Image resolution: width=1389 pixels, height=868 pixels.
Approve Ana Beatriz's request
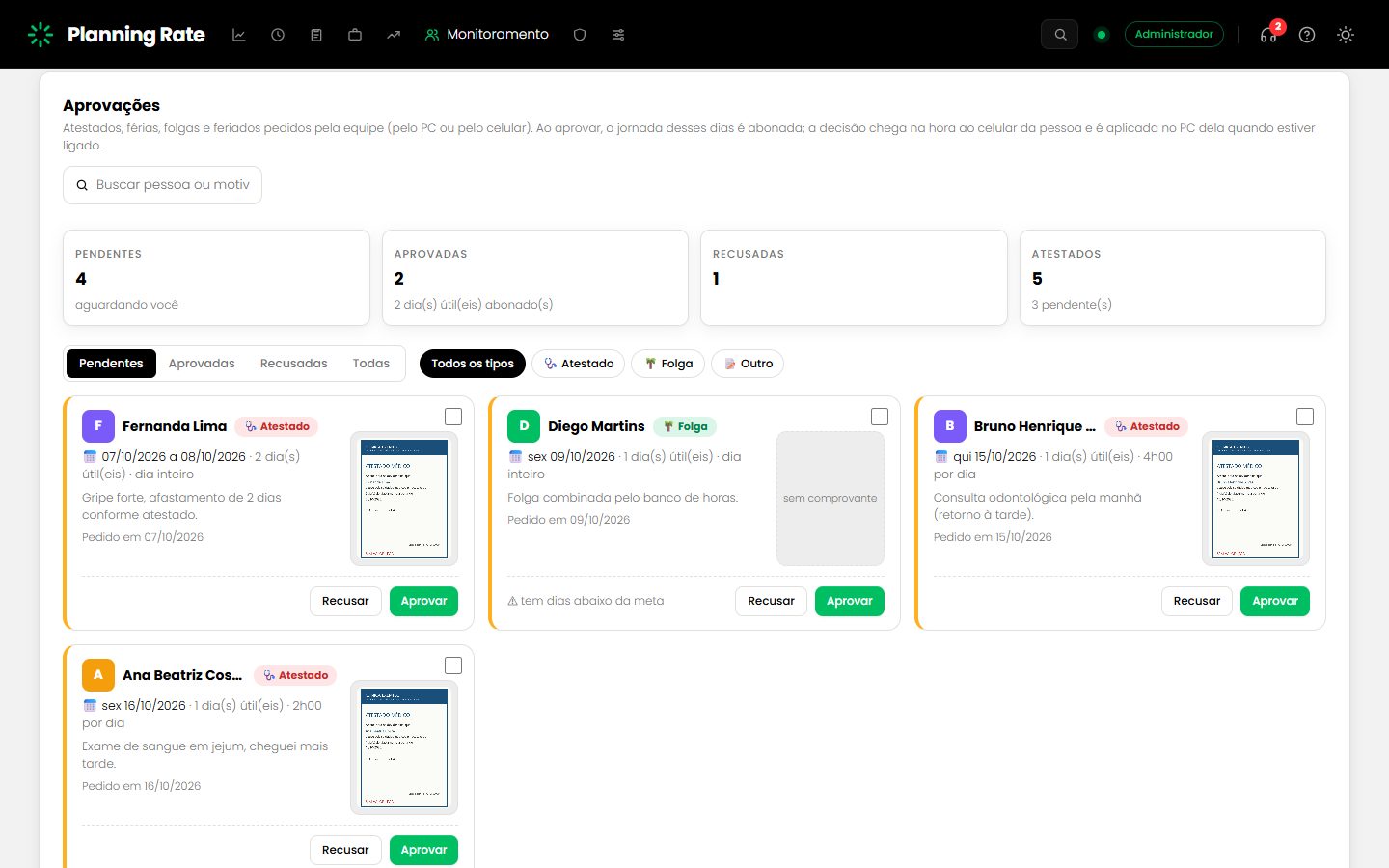[423, 850]
